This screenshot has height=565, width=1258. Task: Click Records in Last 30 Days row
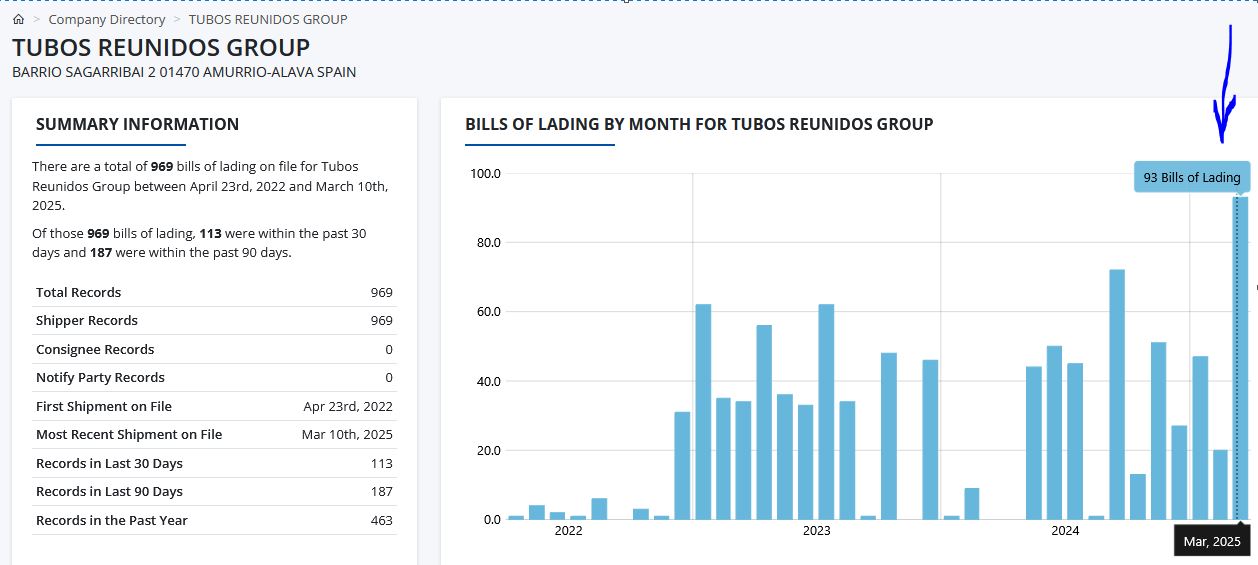214,464
